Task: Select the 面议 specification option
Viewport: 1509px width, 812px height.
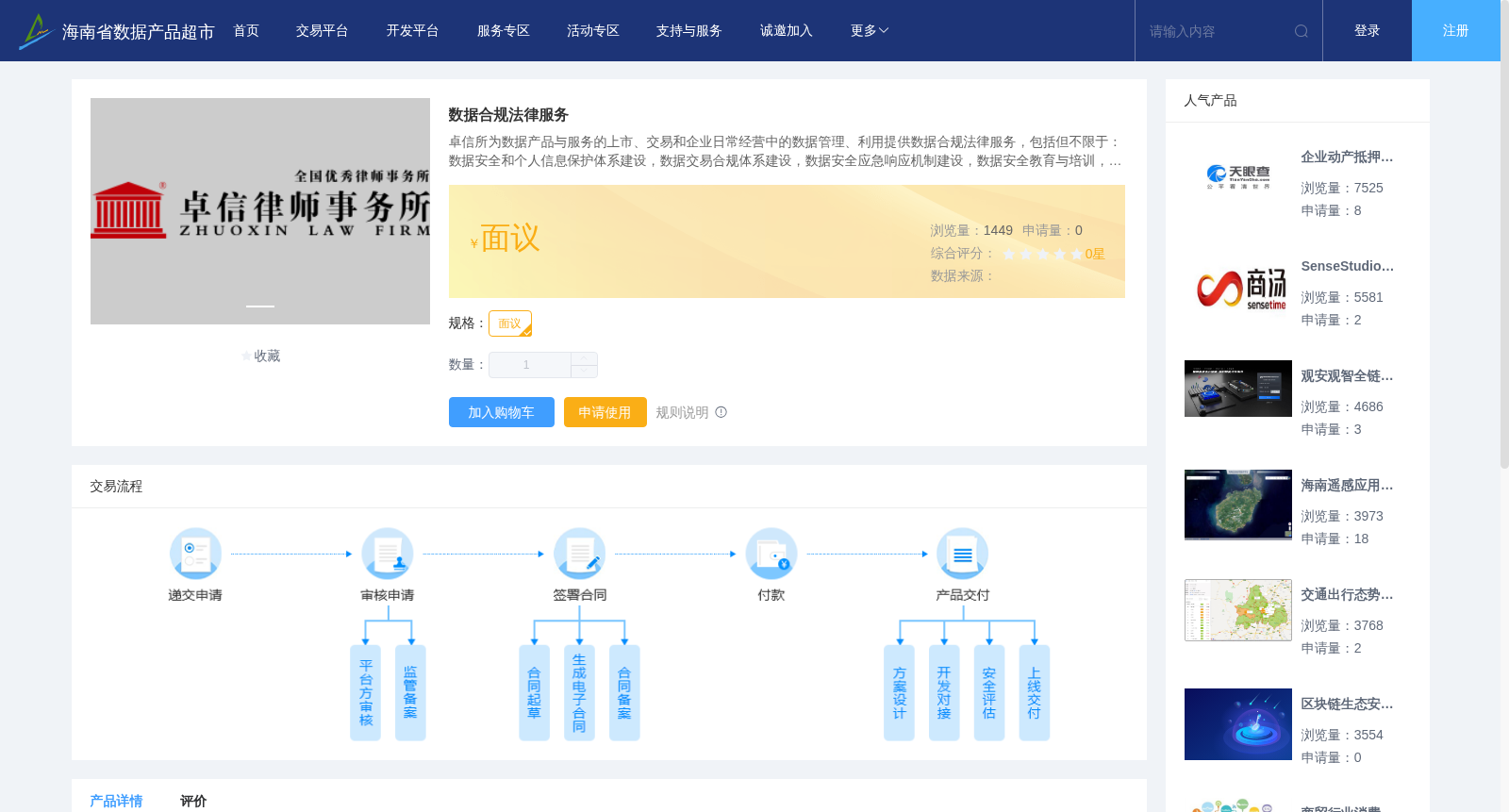Action: pyautogui.click(x=510, y=323)
